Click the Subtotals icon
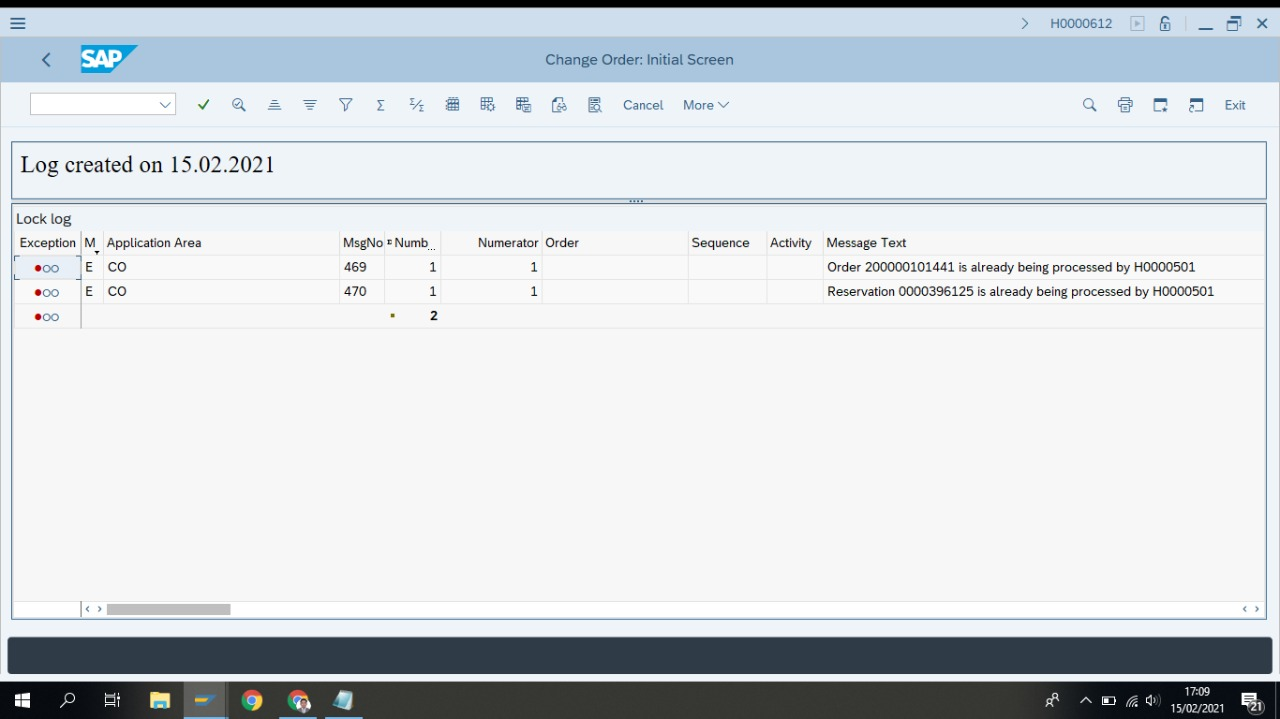Viewport: 1280px width, 719px height. (417, 105)
